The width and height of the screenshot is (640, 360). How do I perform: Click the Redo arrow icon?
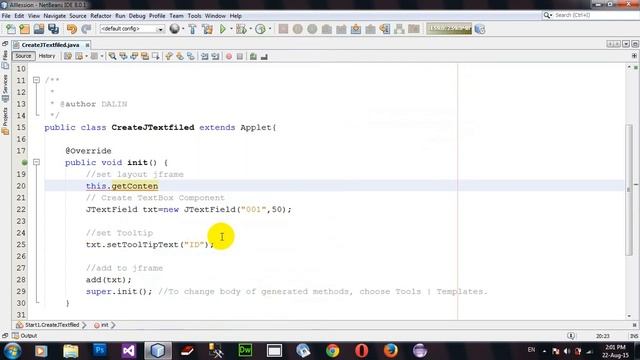(x=86, y=29)
